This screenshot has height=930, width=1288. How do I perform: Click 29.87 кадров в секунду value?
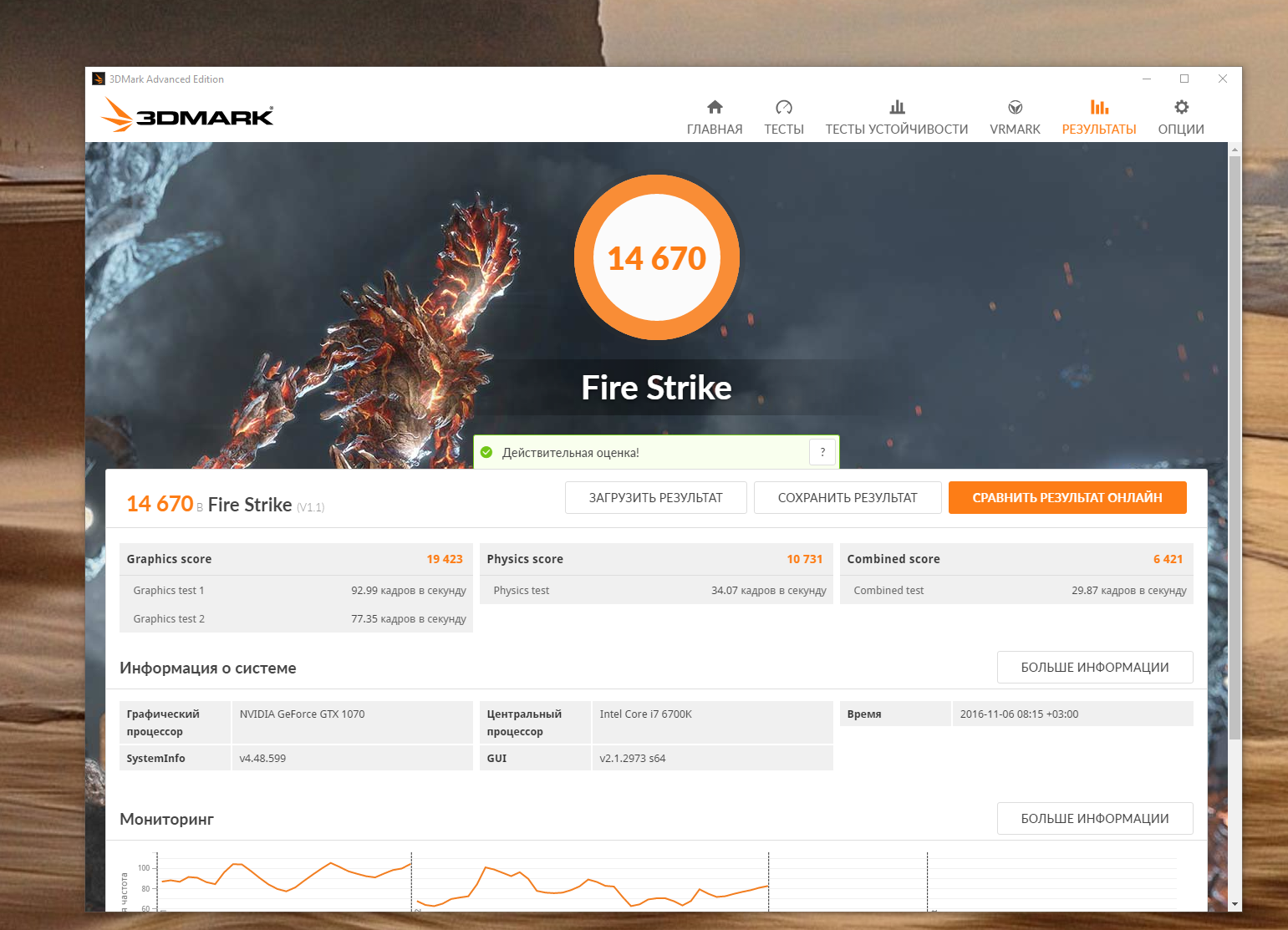[x=1129, y=590]
